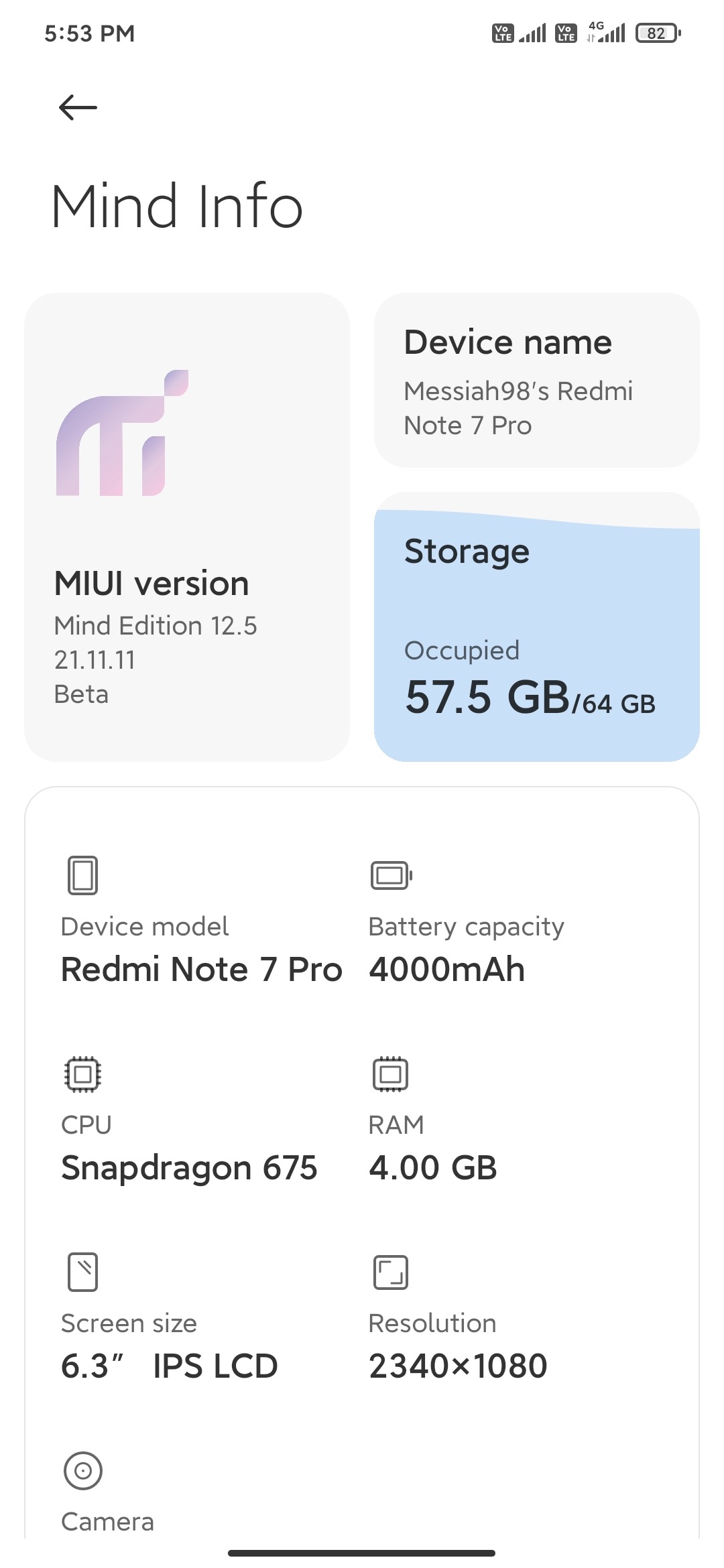Tap the battery indicator in status bar

(658, 33)
